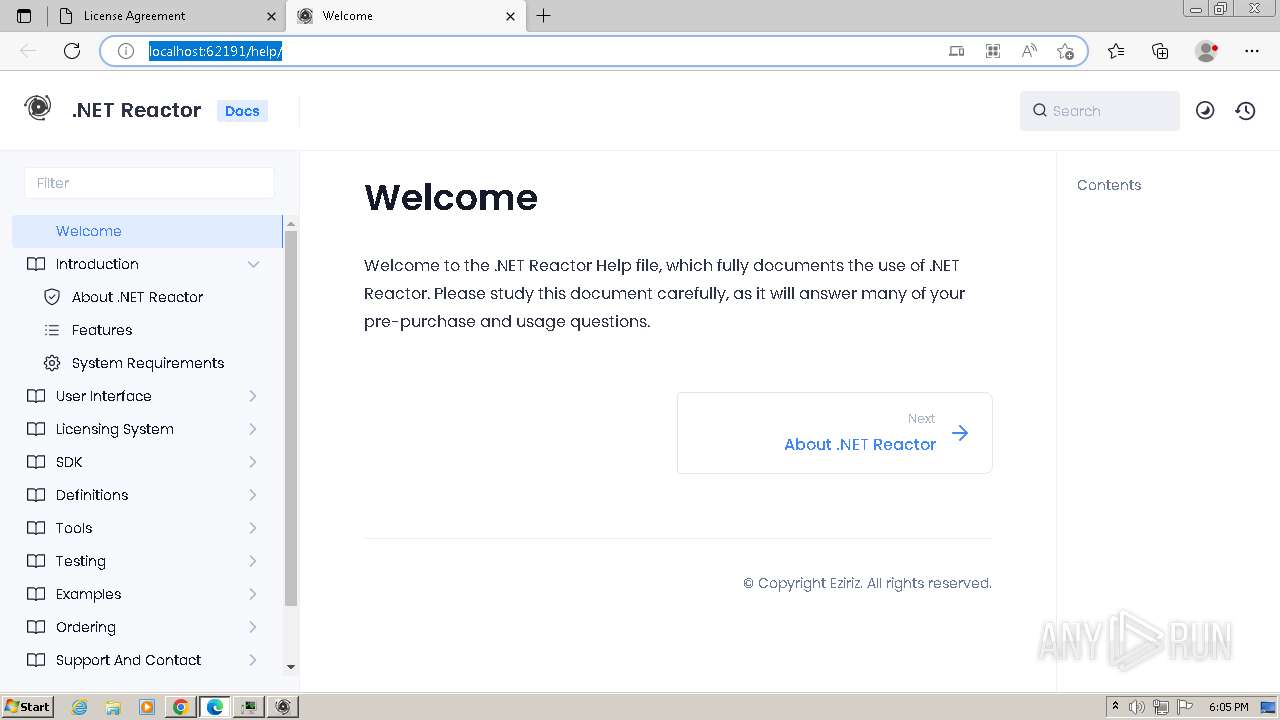Click the Docs badge
Screen dimensions: 1280x720
242,111
